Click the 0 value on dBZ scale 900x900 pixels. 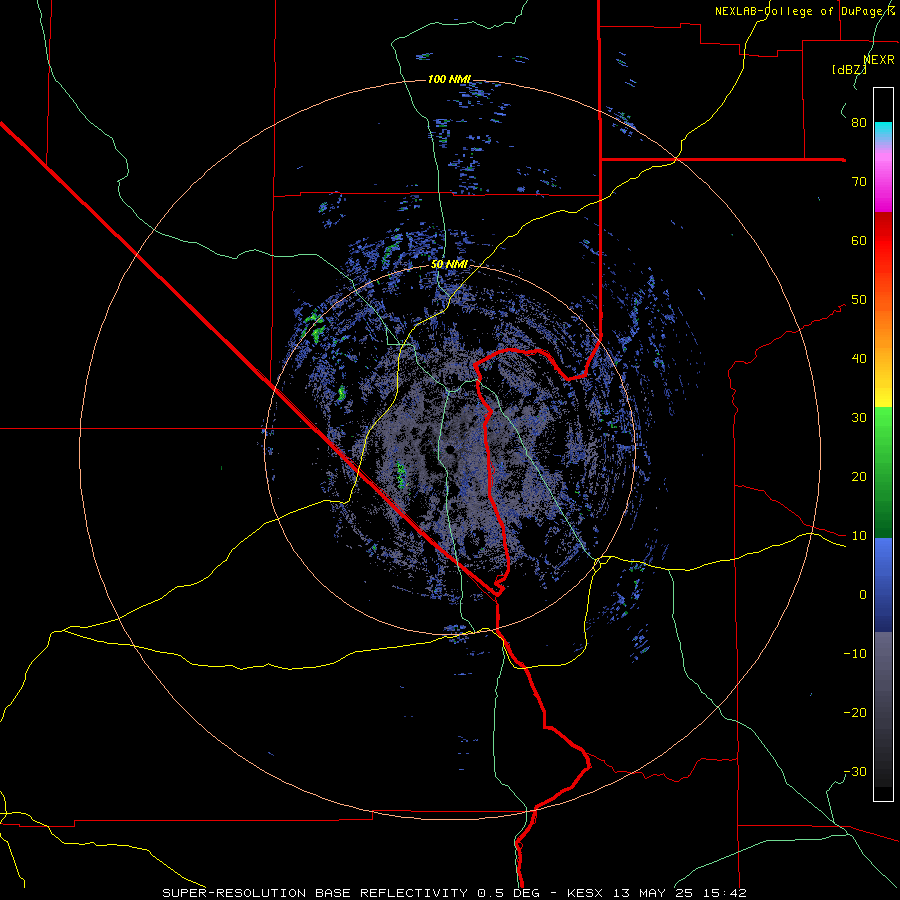(x=863, y=595)
